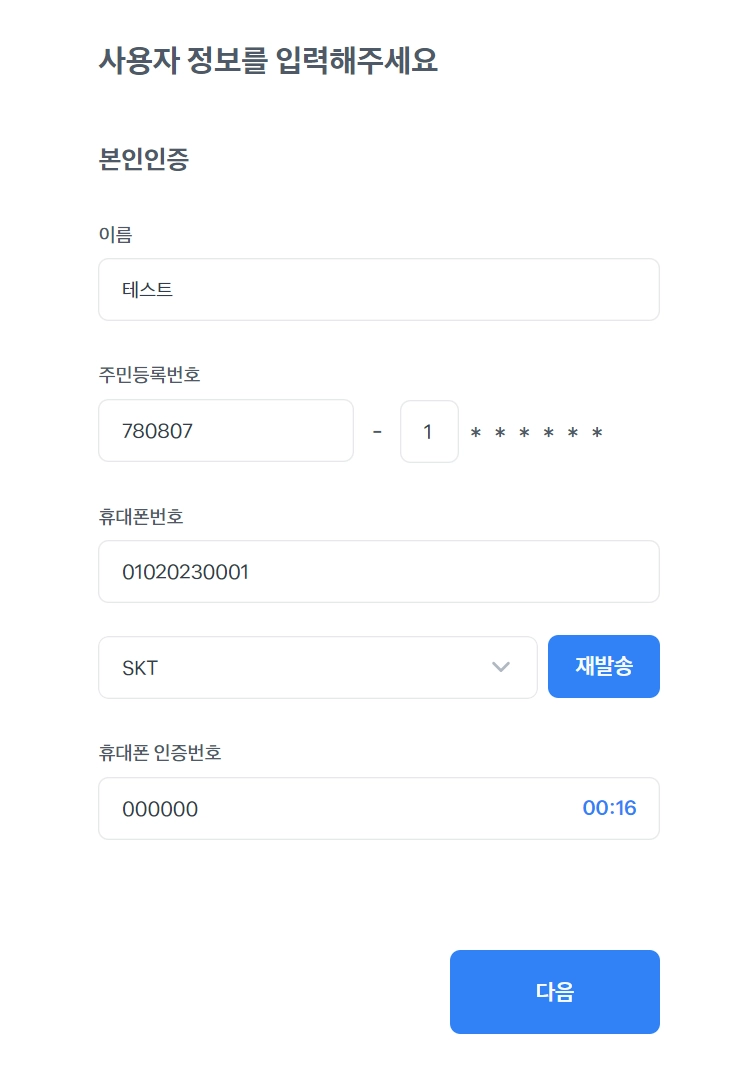This screenshot has height=1090, width=749.
Task: Click the birthdate field showing 780807
Action: pos(225,431)
